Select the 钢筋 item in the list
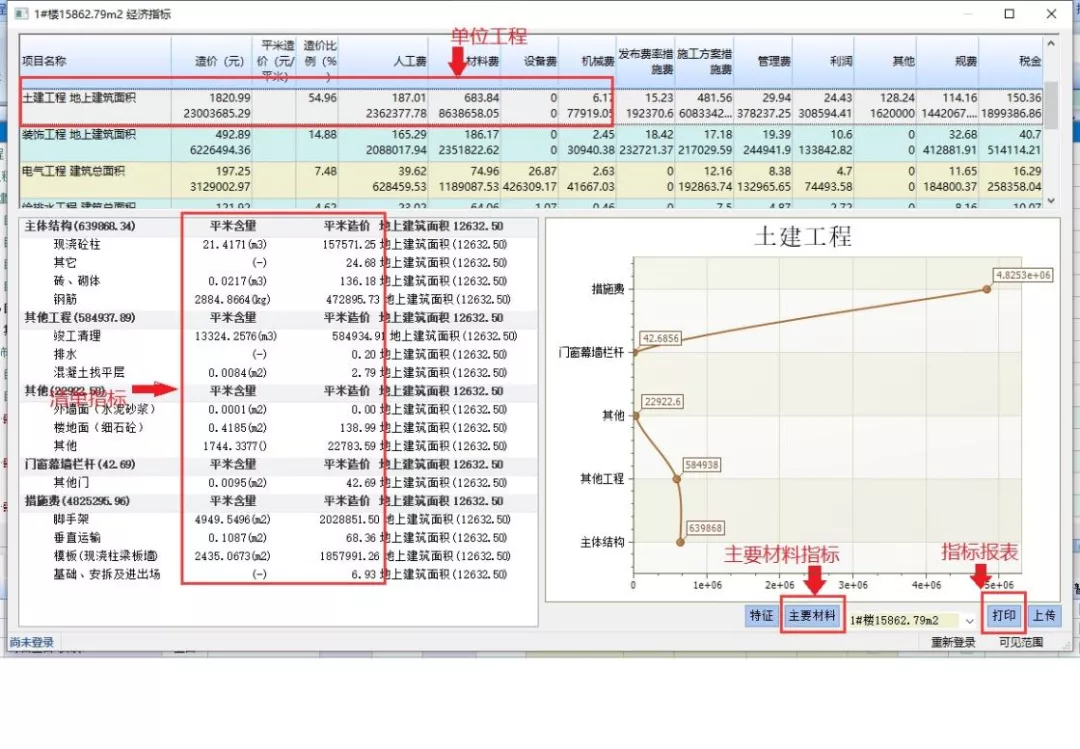The width and height of the screenshot is (1080, 749). click(x=65, y=300)
